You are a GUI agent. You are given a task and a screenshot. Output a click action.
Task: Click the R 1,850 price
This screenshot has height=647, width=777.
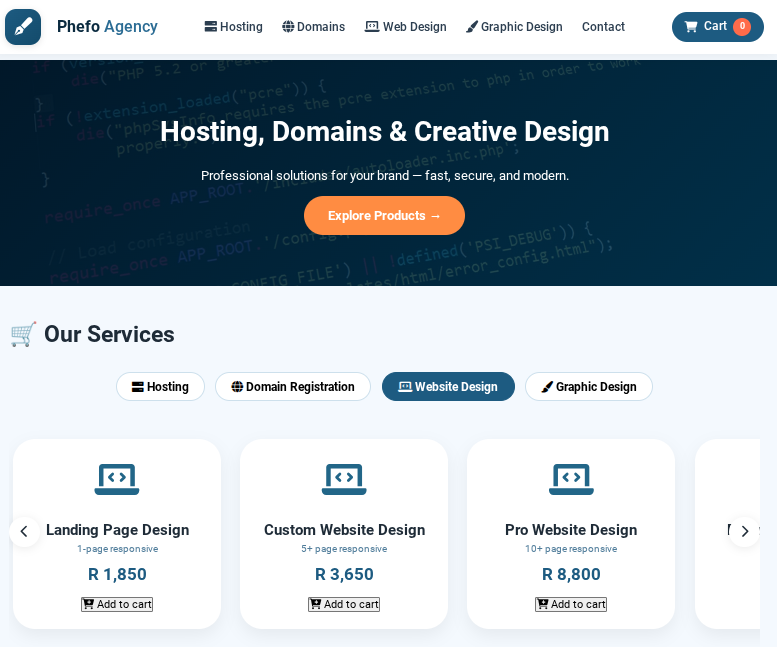pos(117,574)
